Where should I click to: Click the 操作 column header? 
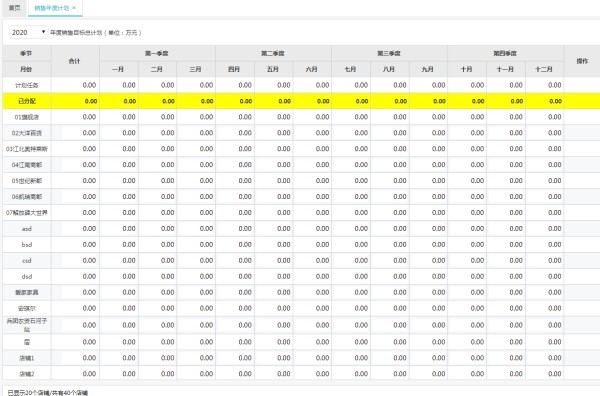pos(582,61)
